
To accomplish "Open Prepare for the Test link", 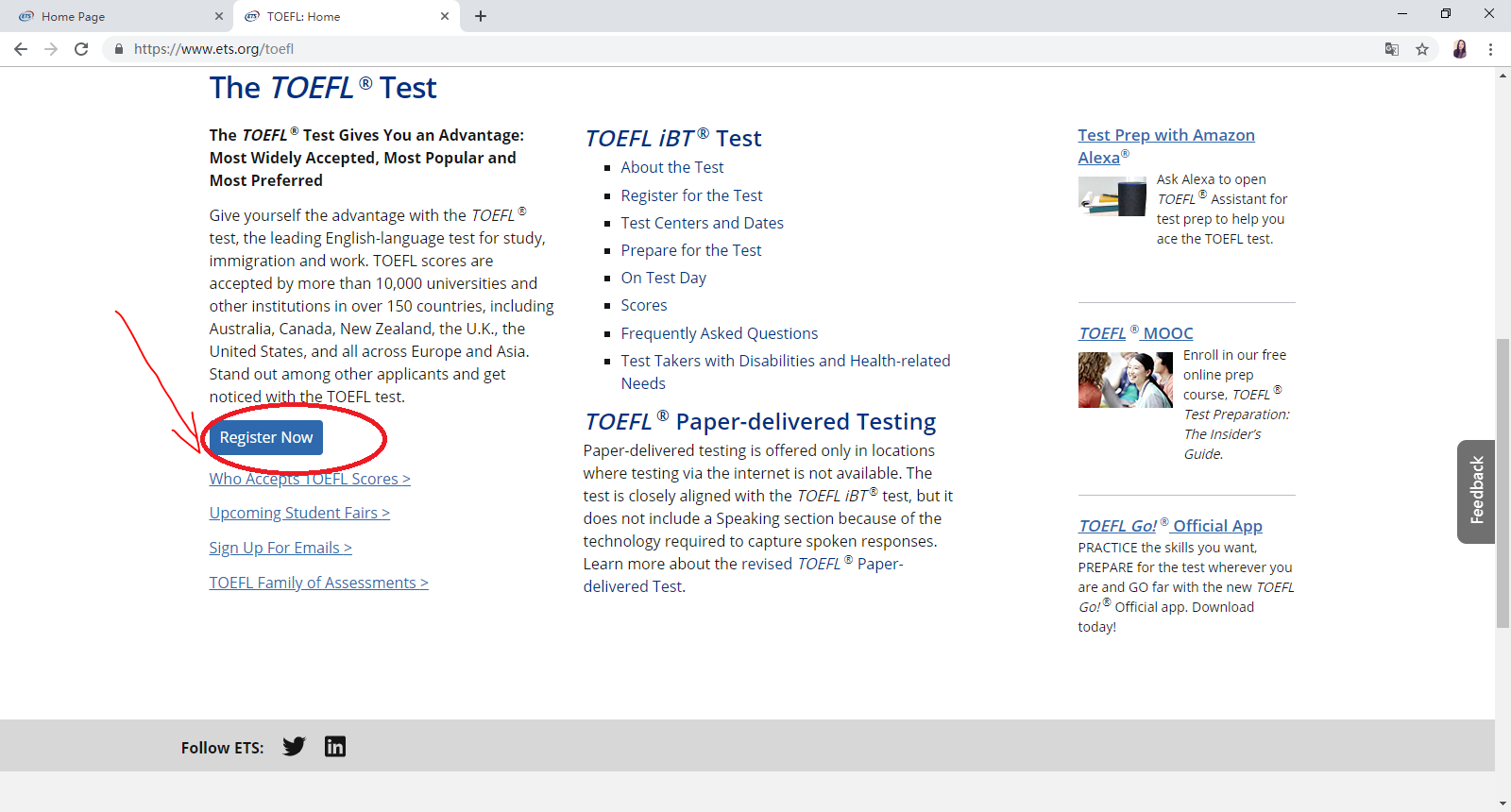I will 691,250.
